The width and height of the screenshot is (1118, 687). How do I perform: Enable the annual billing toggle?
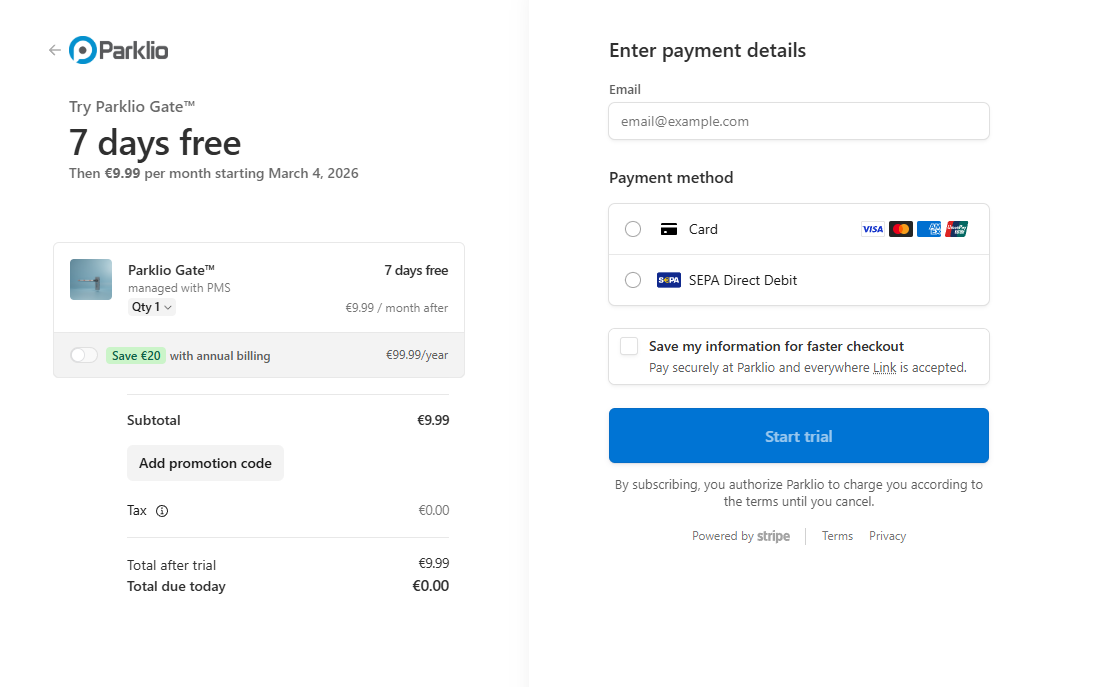[84, 355]
